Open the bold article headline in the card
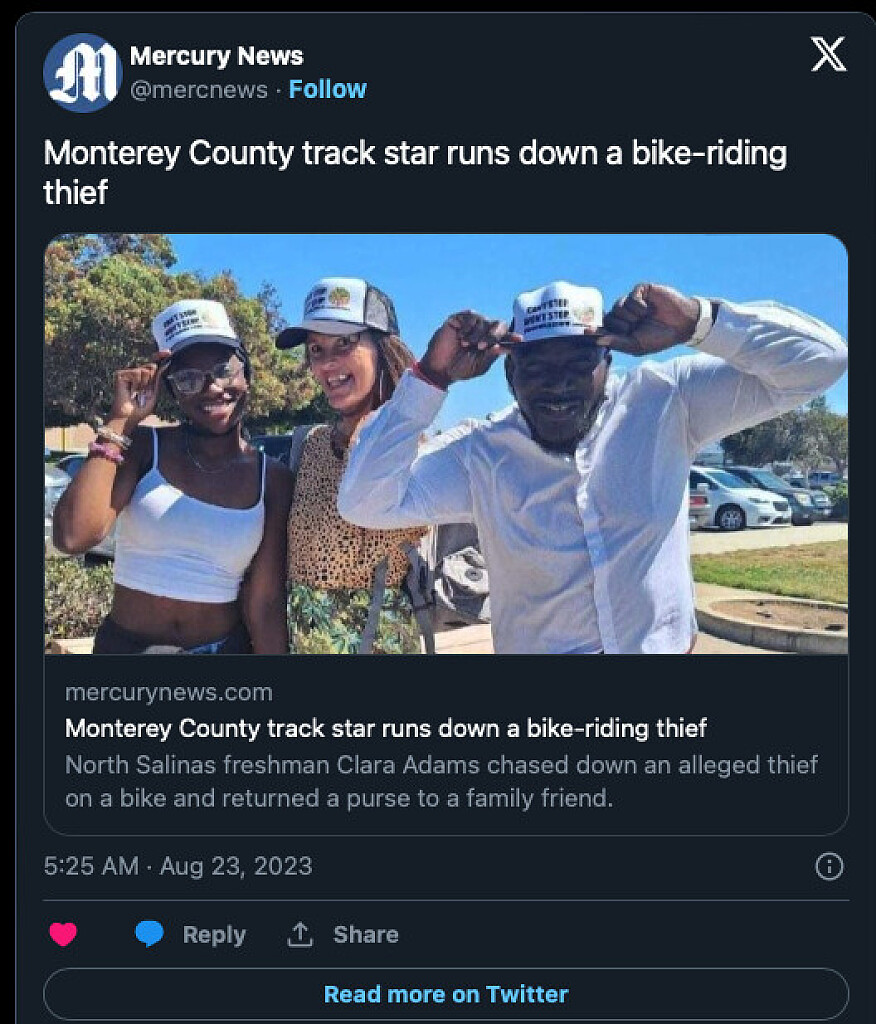This screenshot has height=1024, width=876. tap(386, 727)
